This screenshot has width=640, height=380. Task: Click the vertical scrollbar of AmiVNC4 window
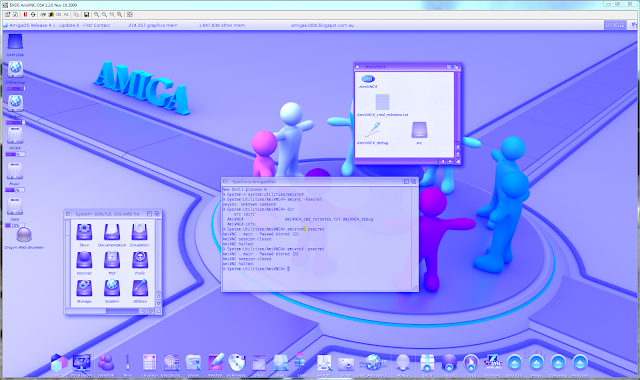[457, 108]
